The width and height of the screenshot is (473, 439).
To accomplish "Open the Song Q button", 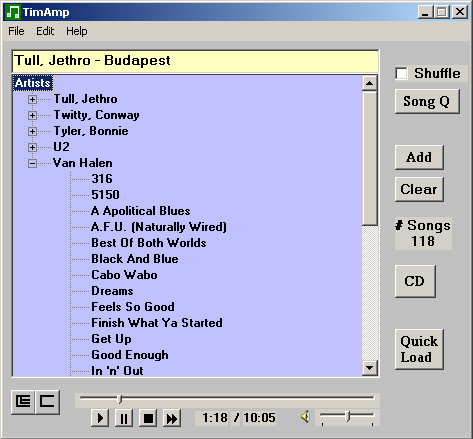I will [427, 101].
